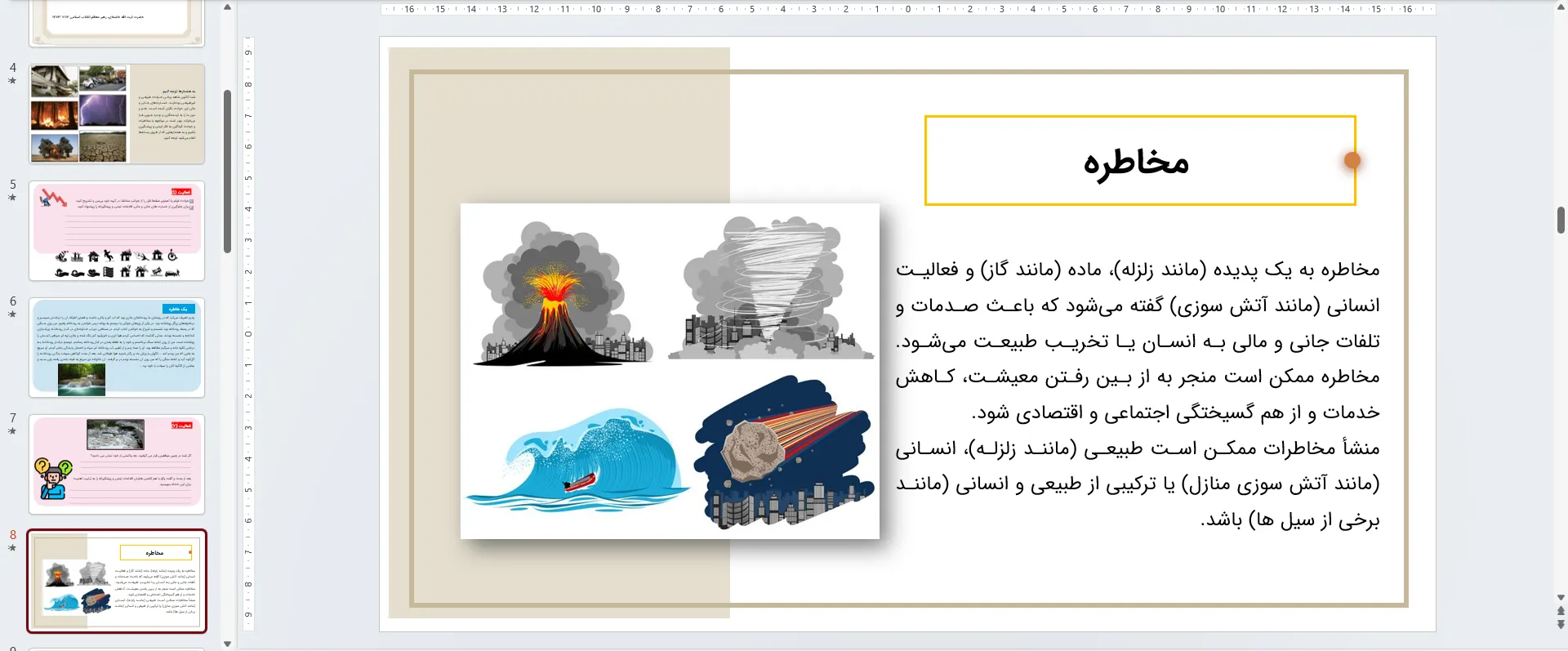Image resolution: width=1568 pixels, height=651 pixels.
Task: Click the transition star icon beside slide 6
Action: (12, 314)
